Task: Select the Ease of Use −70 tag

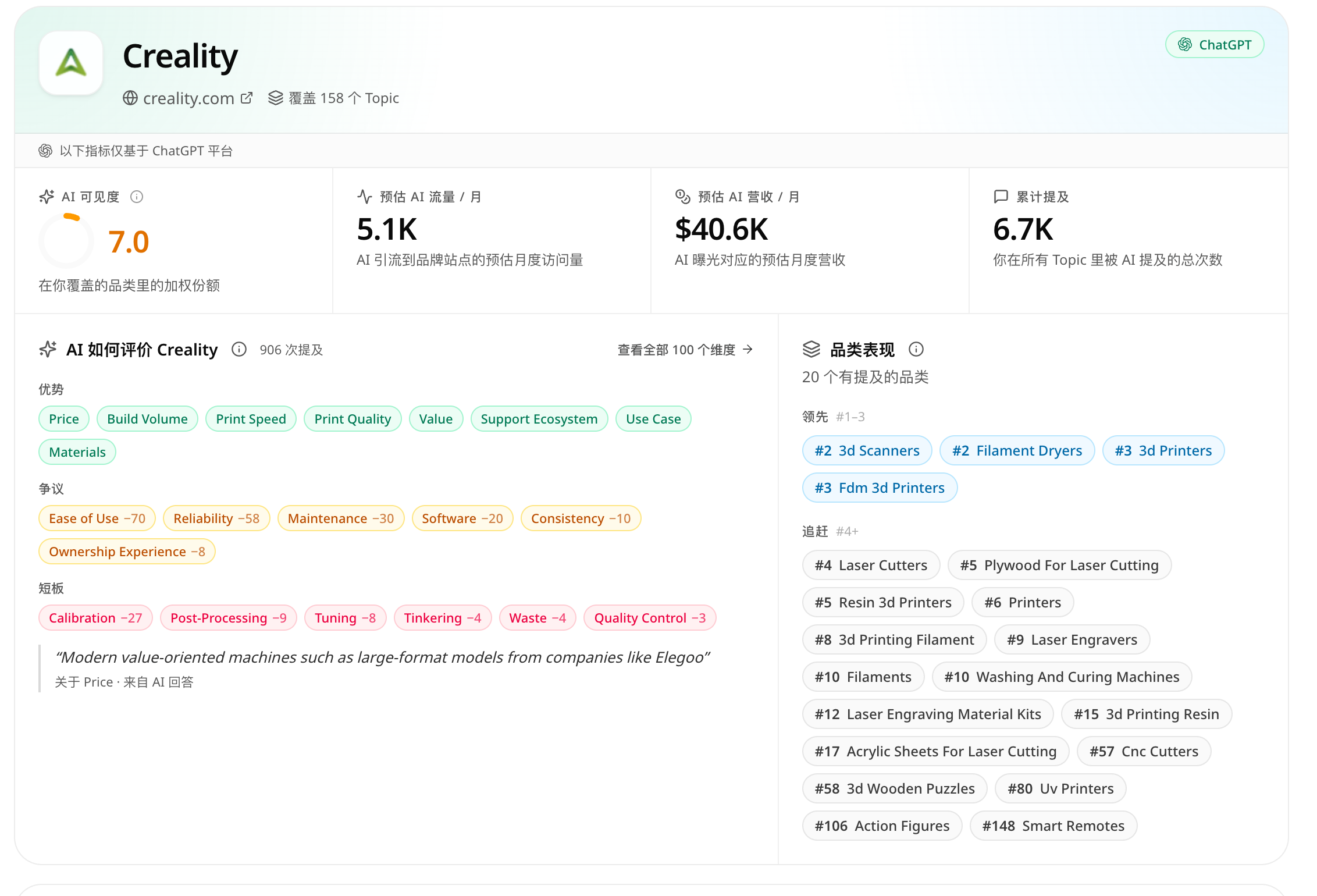Action: click(x=97, y=518)
